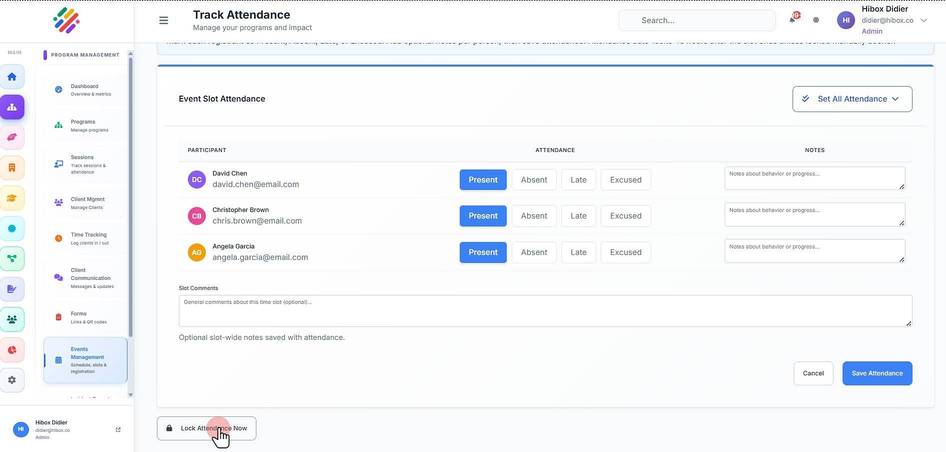Click david.chen@email.com text
The height and width of the screenshot is (452, 946).
click(x=256, y=185)
